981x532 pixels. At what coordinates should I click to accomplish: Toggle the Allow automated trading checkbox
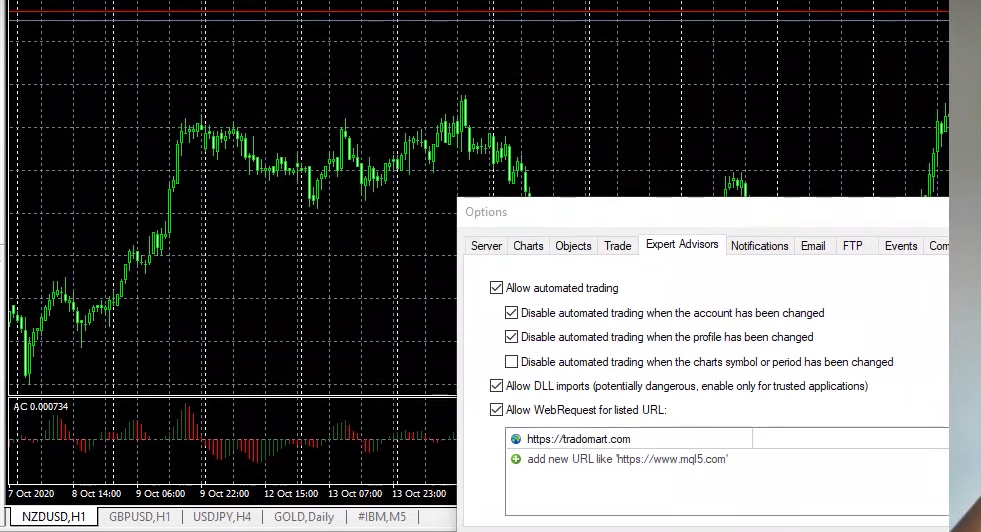(497, 288)
